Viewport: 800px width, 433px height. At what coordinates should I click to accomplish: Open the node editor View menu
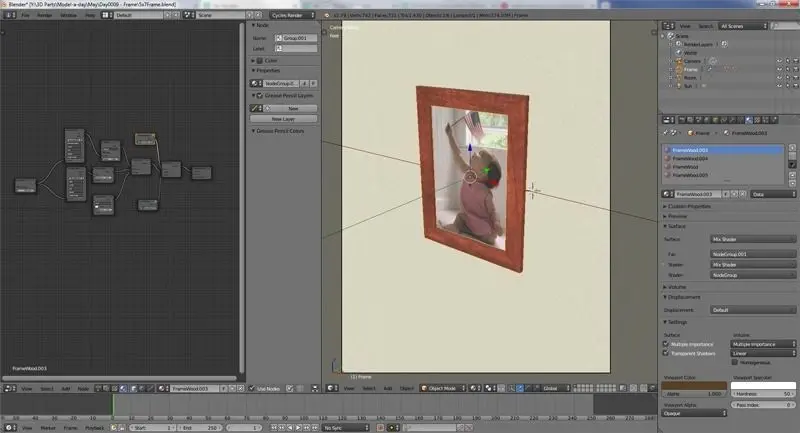pos(27,389)
